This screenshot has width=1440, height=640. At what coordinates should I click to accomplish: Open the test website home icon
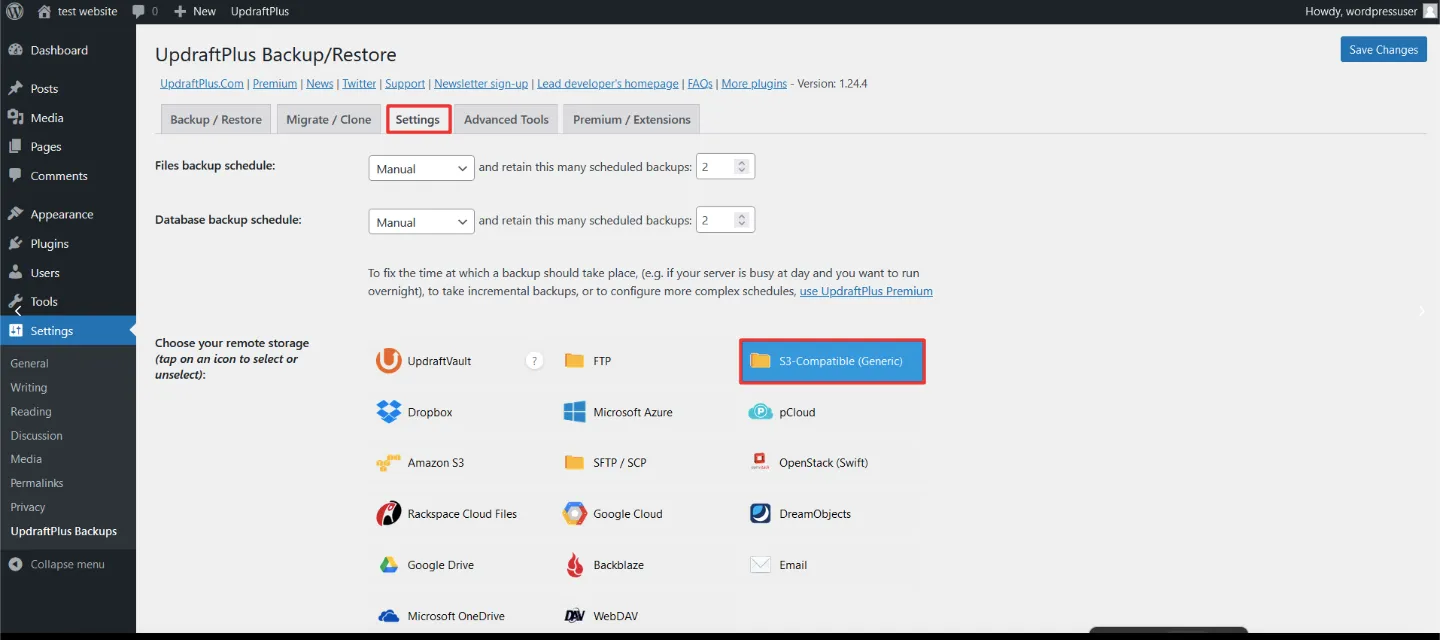coord(44,11)
